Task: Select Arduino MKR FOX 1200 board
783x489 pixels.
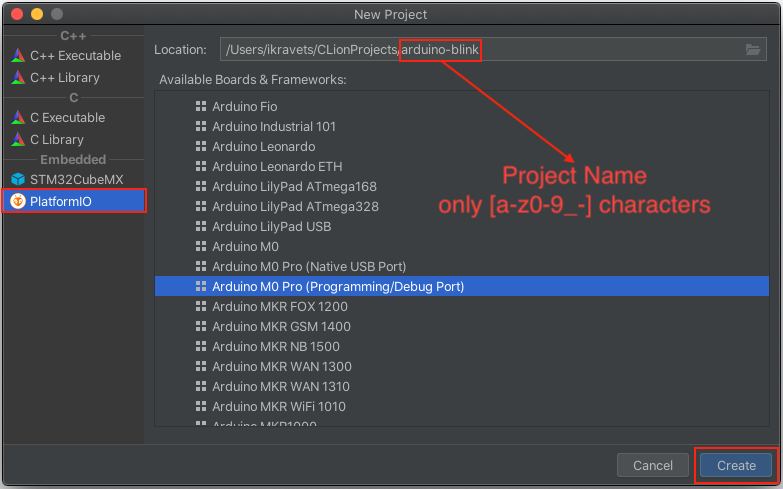Action: (x=462, y=306)
